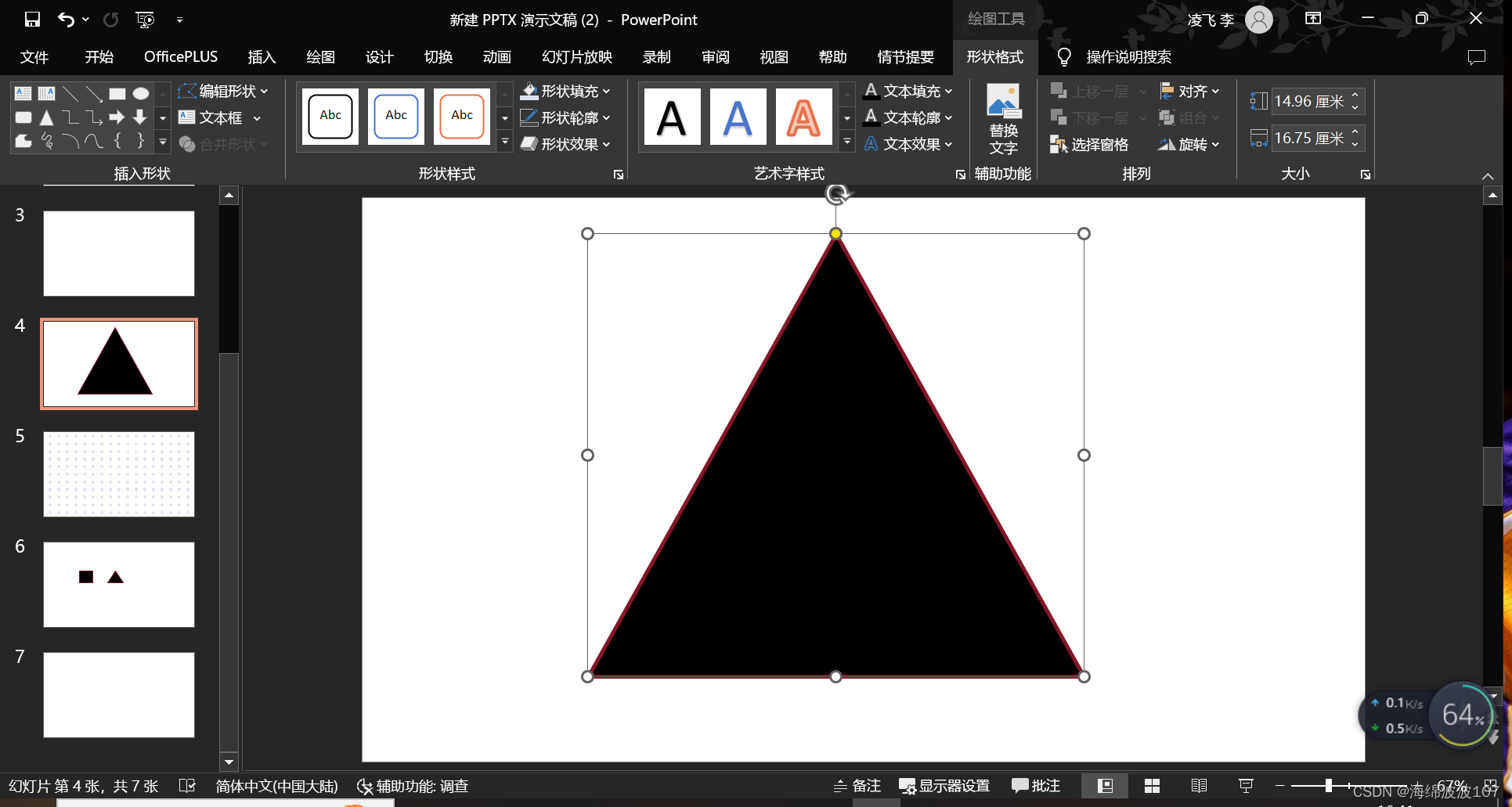Choose the oval shape in gallery

[x=141, y=94]
